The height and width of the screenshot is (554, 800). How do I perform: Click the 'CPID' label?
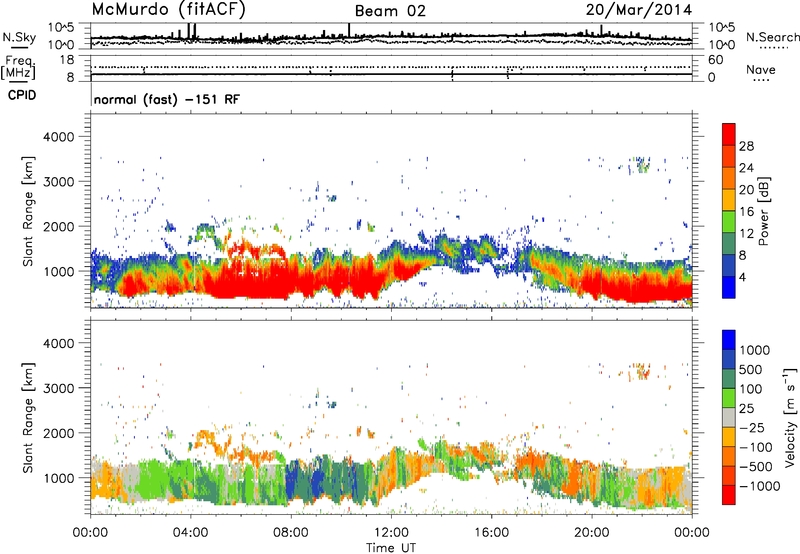coord(22,95)
